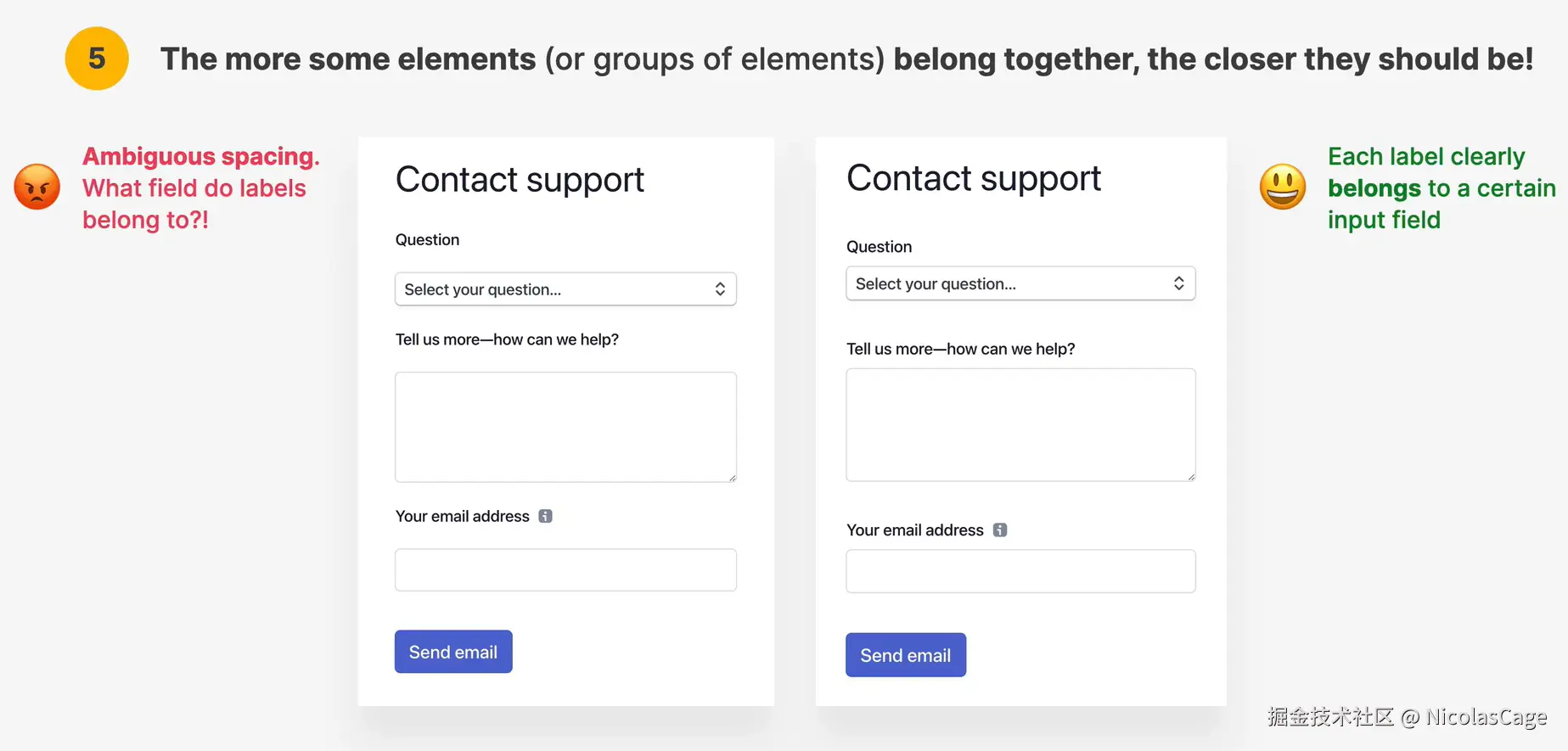Click the red "Ambiguous spacing." text

[x=200, y=157]
